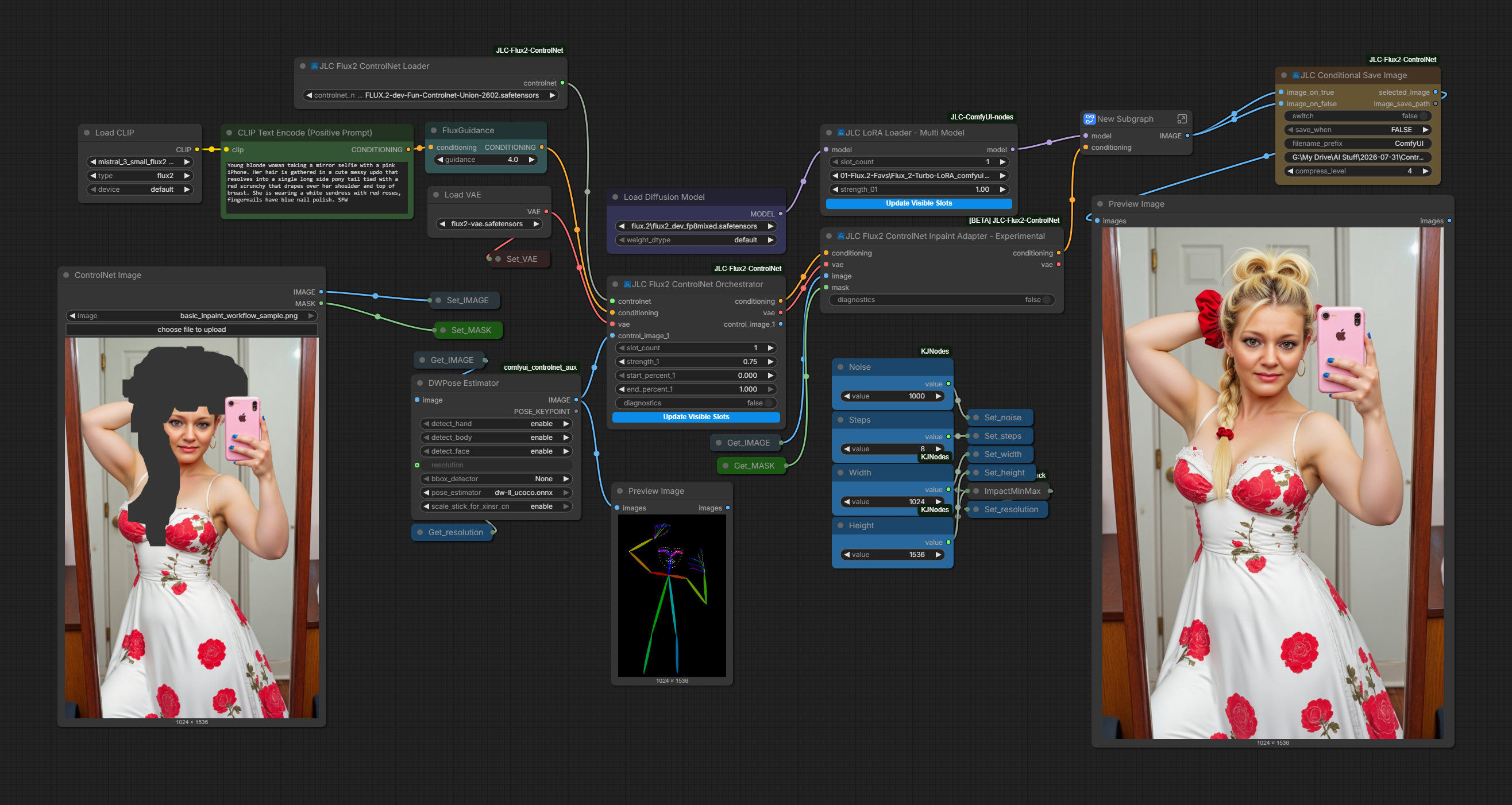This screenshot has height=805, width=1512.
Task: Toggle diagnostics in the ControlNet Orchestrator node
Action: click(696, 403)
